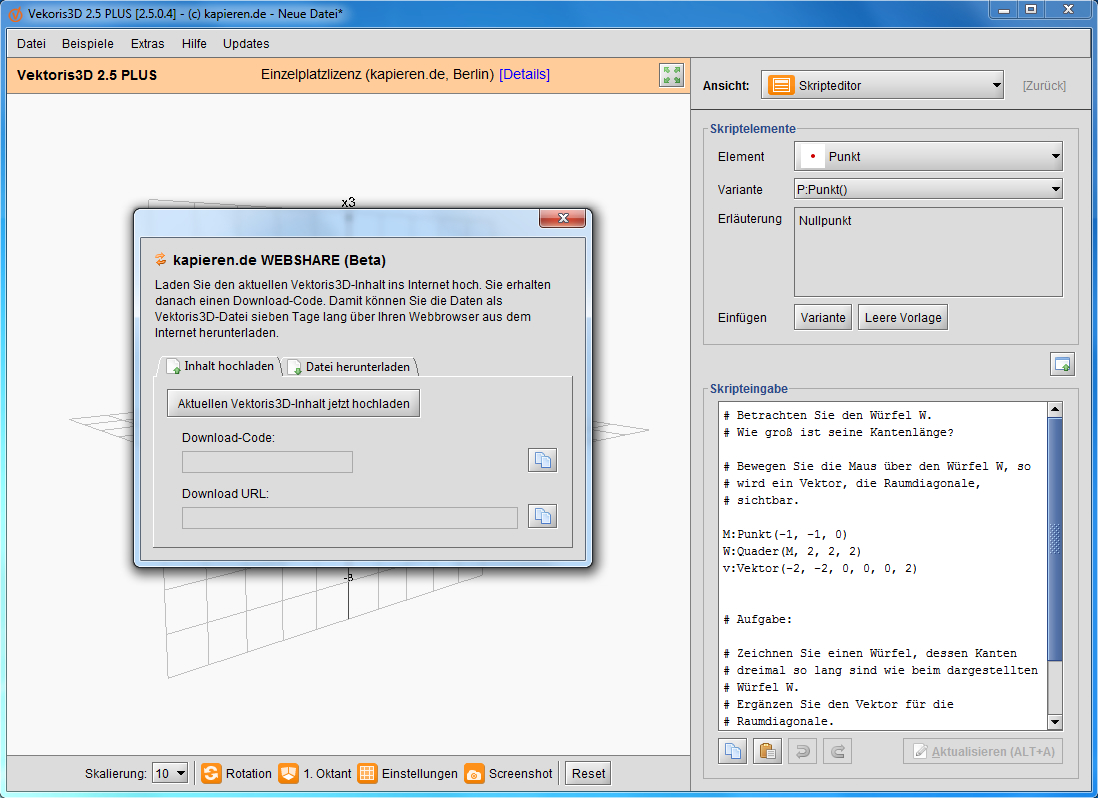Click the copy script icon
This screenshot has height=798, width=1098.
click(732, 751)
